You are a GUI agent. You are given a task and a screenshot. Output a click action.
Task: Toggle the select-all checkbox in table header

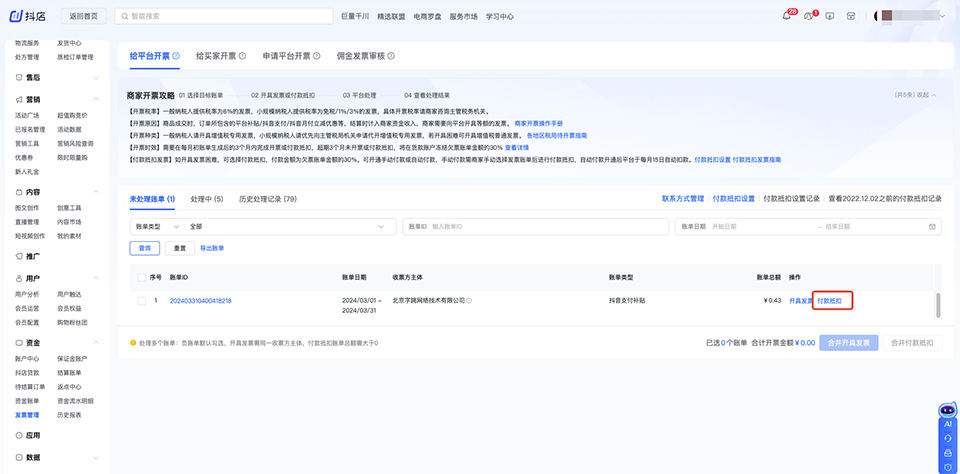140,277
